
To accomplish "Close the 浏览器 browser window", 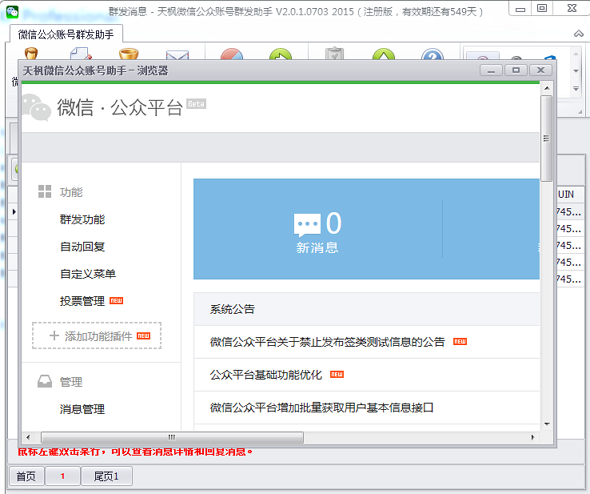I will [541, 70].
